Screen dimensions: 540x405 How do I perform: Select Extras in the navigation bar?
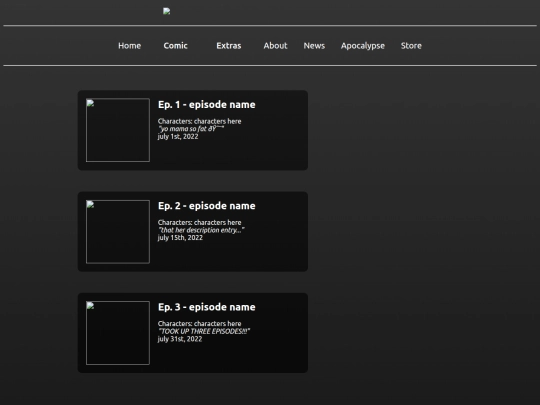(229, 45)
